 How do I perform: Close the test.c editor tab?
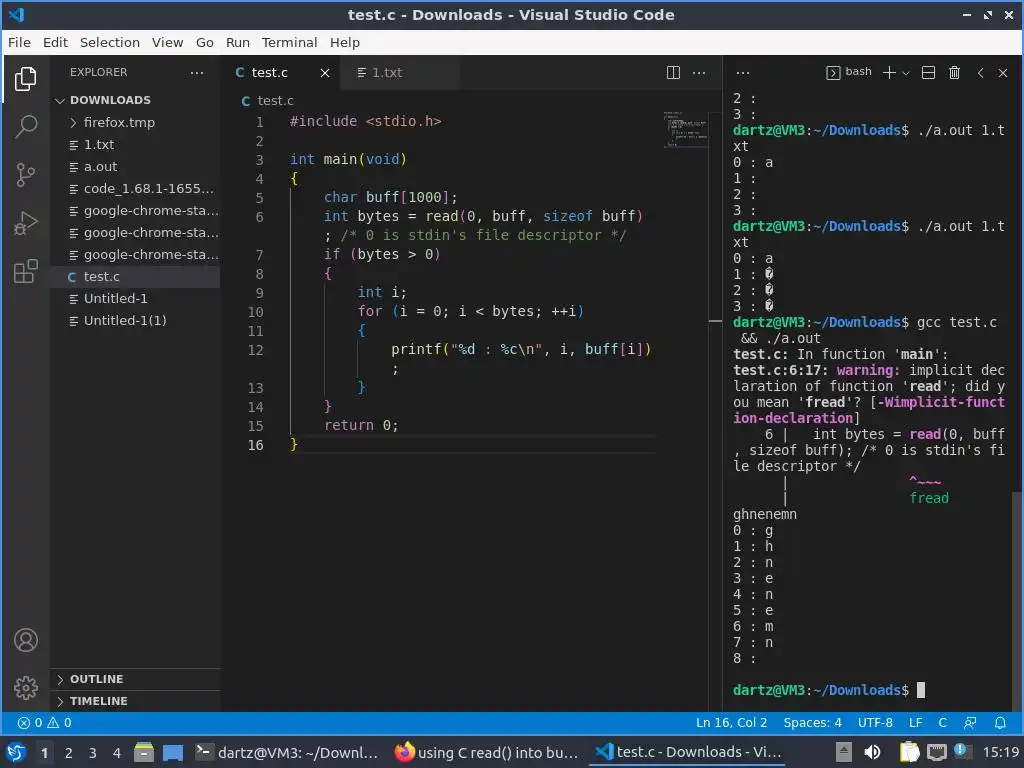tap(325, 72)
